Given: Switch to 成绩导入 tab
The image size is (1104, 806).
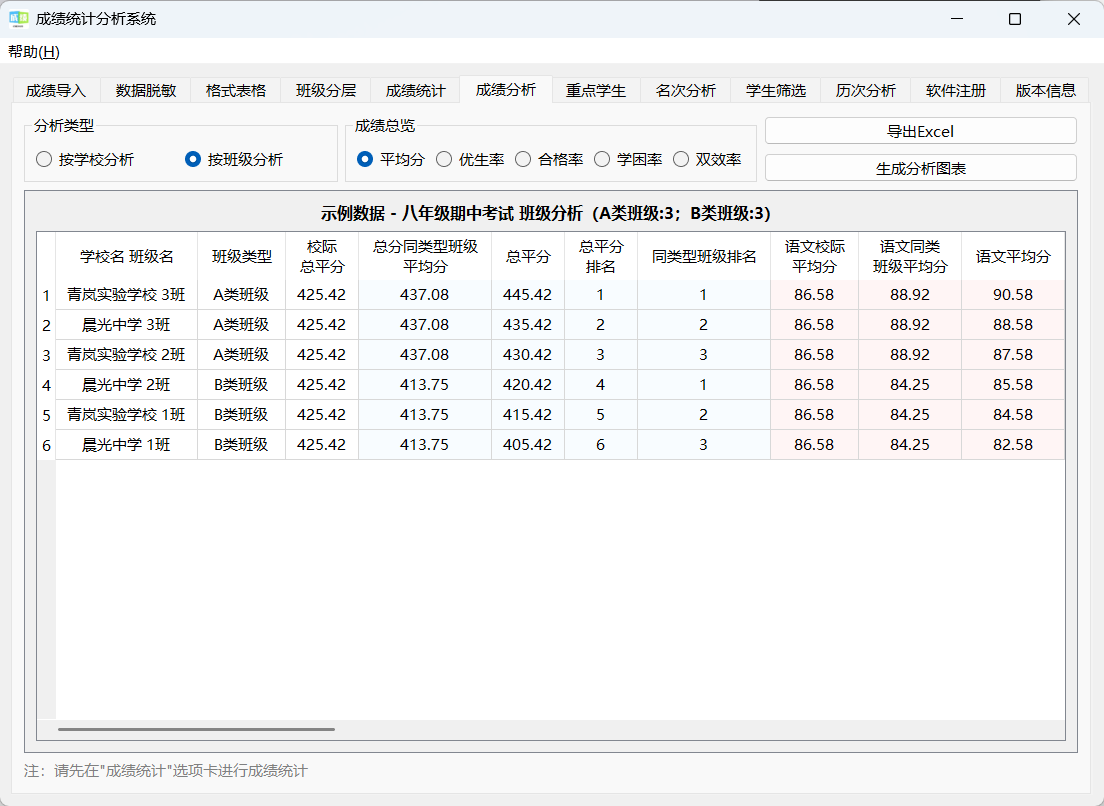Looking at the screenshot, I should tap(56, 91).
